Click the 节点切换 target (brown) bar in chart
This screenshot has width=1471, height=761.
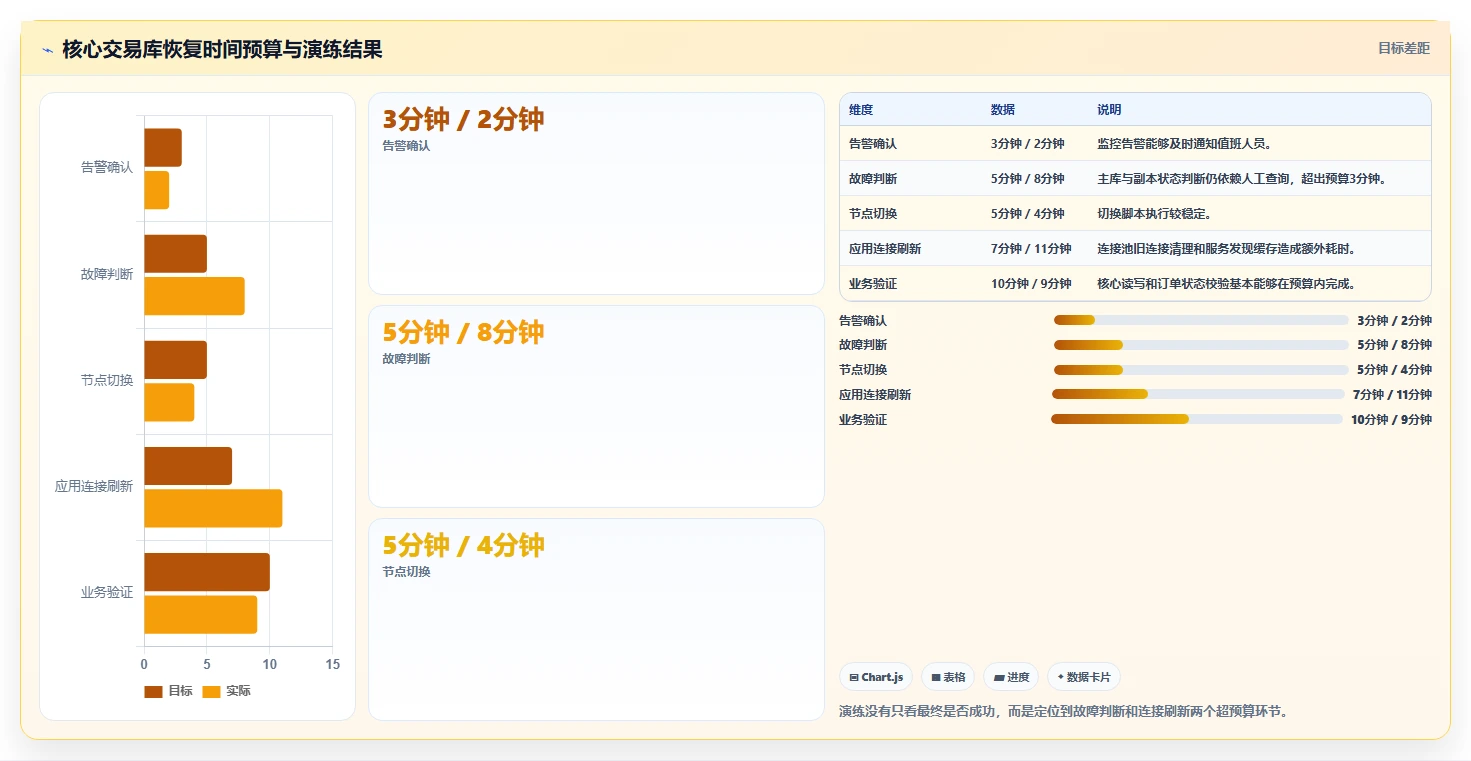click(x=175, y=360)
